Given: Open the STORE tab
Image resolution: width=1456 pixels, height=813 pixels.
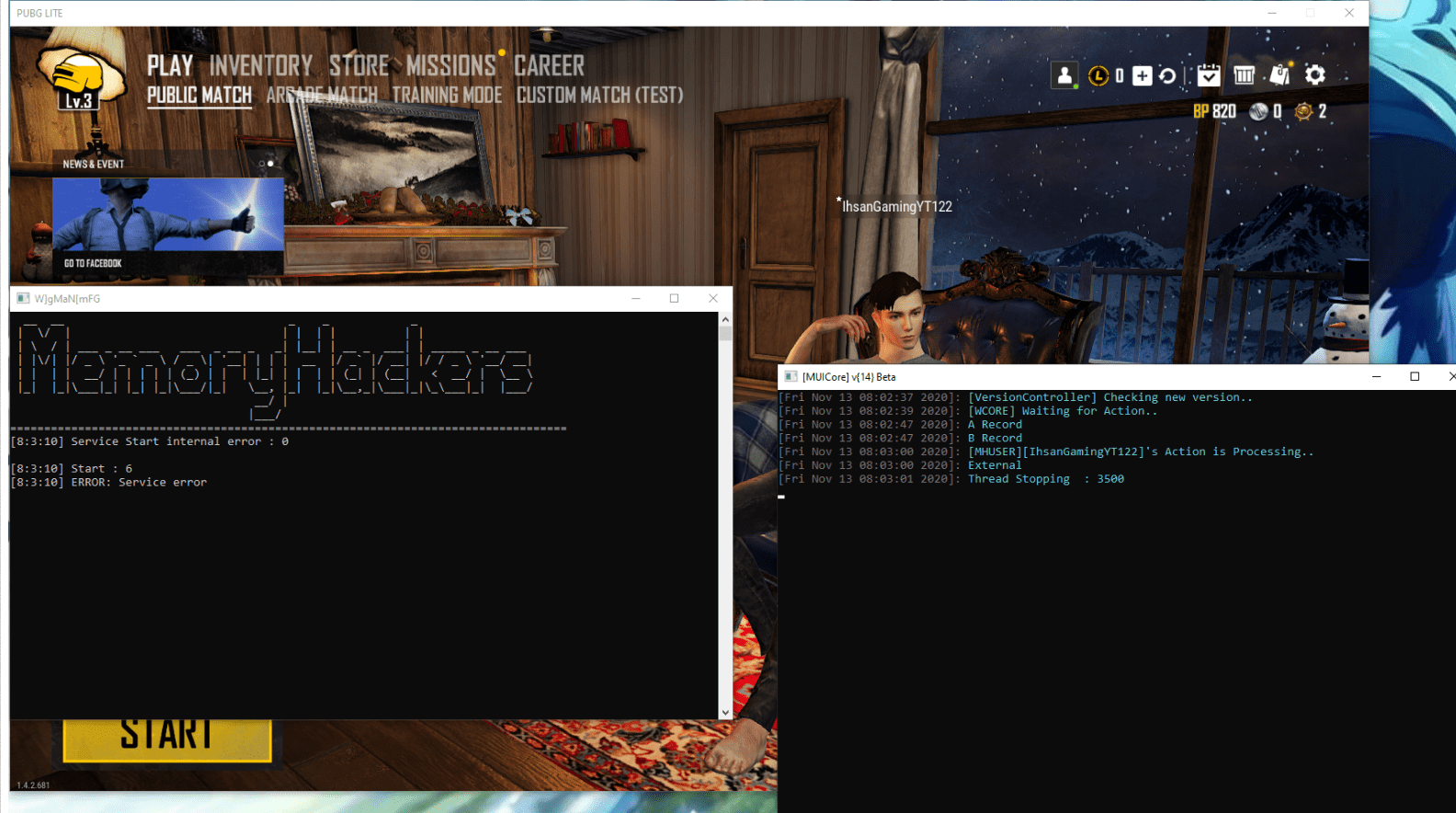Looking at the screenshot, I should [x=359, y=66].
